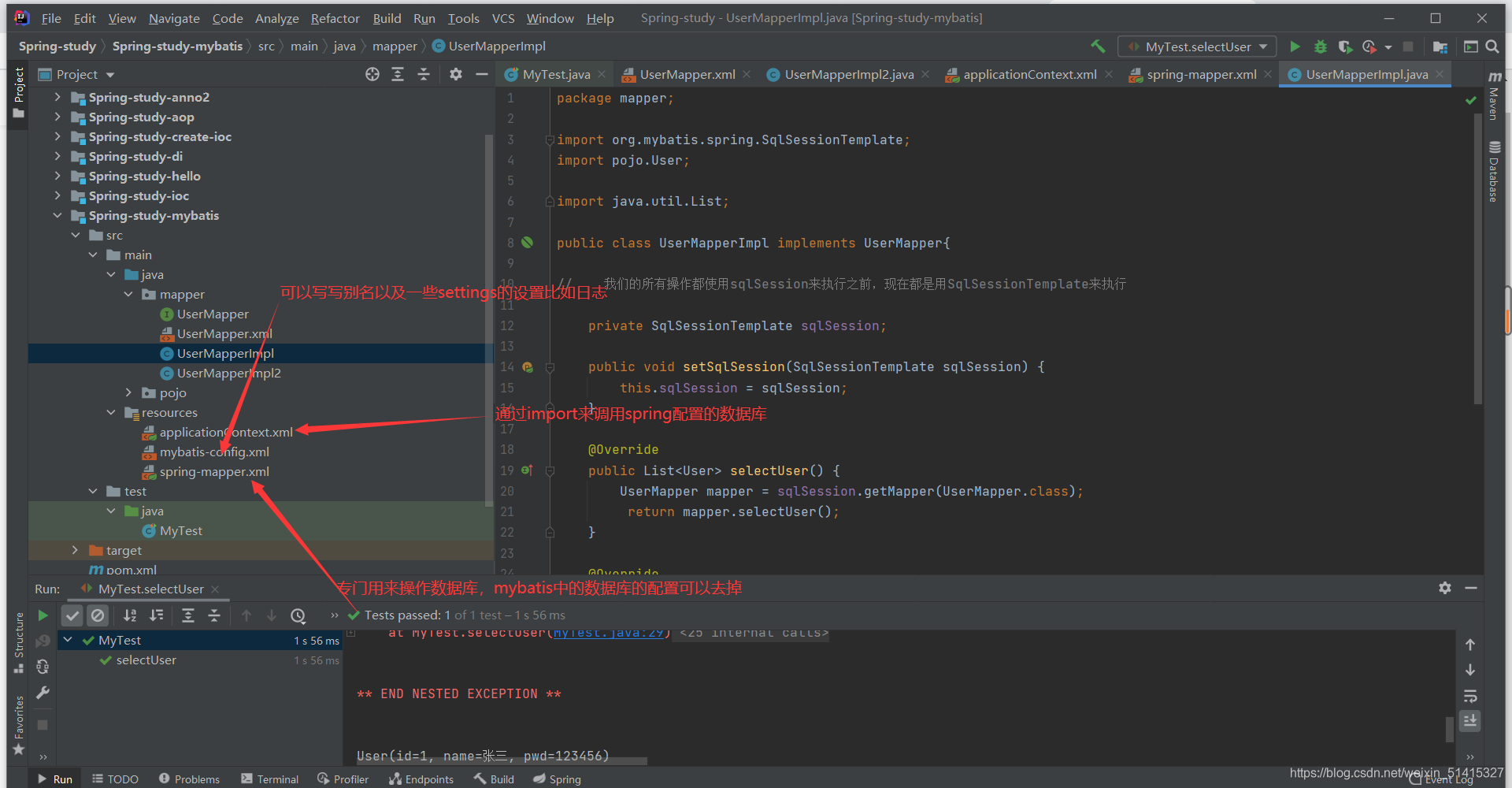This screenshot has width=1512, height=788.
Task: Switch to MyTest.java tab
Action: click(556, 74)
